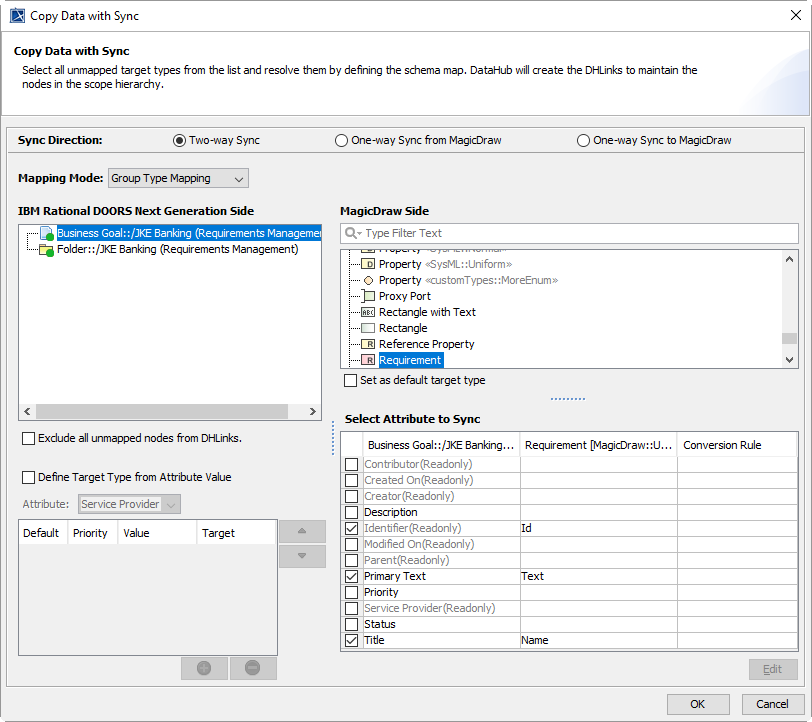Image resolution: width=812 pixels, height=722 pixels.
Task: Click the move-up arrow button
Action: tap(302, 532)
